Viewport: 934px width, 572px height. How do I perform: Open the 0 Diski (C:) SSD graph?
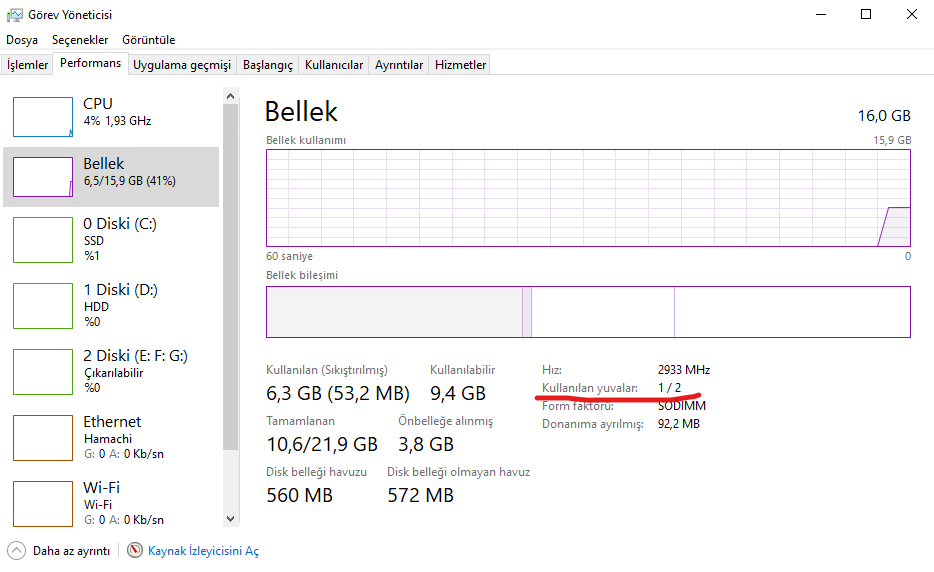(43, 239)
